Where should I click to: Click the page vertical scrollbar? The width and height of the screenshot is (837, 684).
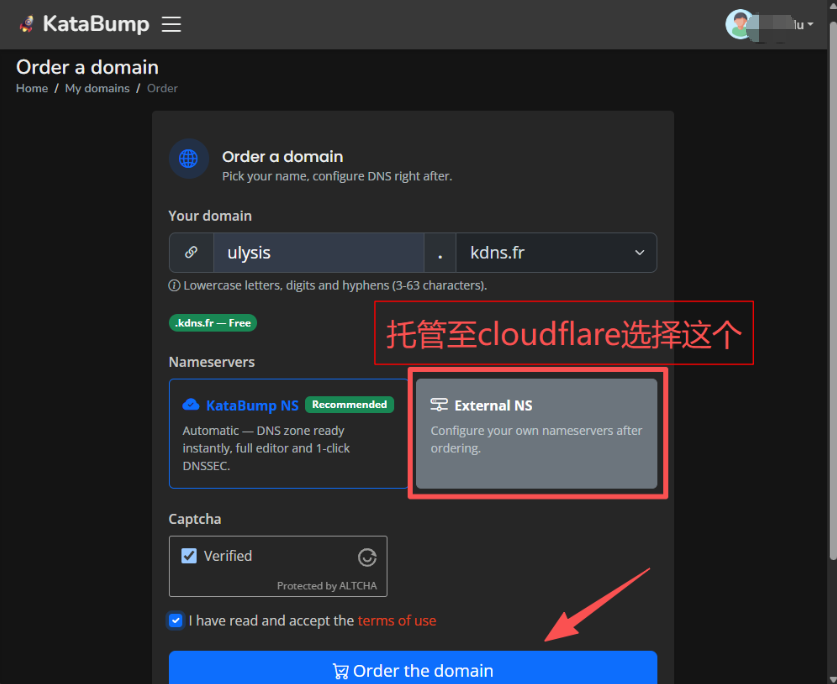[832, 291]
